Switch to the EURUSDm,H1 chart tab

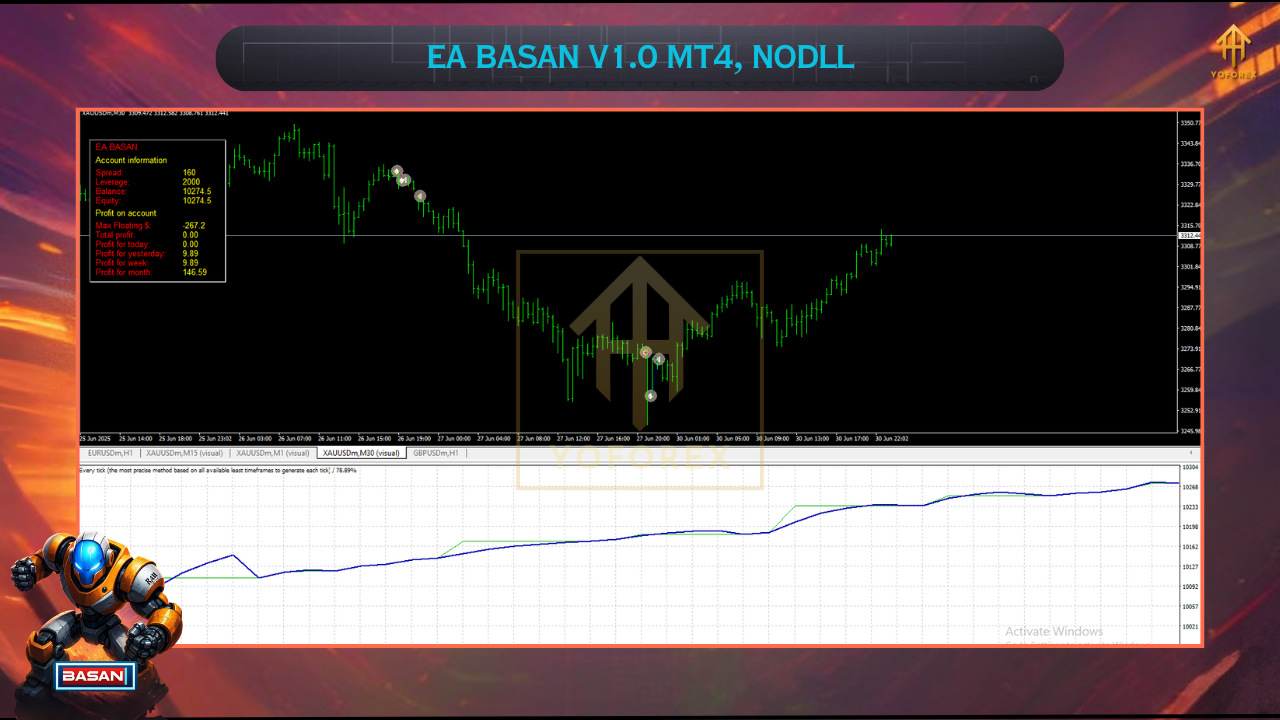(111, 453)
